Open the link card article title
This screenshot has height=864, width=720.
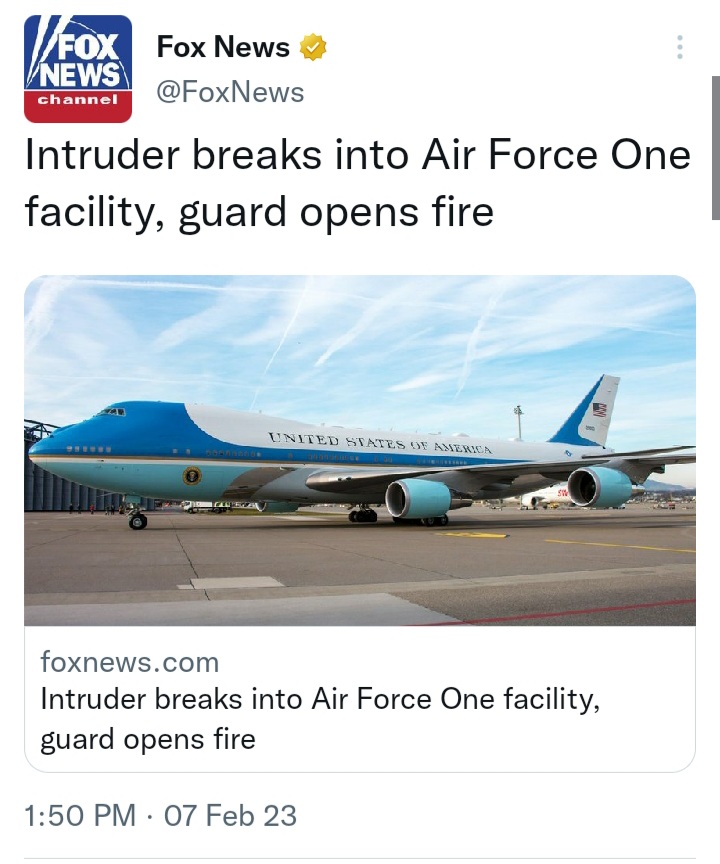pos(320,720)
